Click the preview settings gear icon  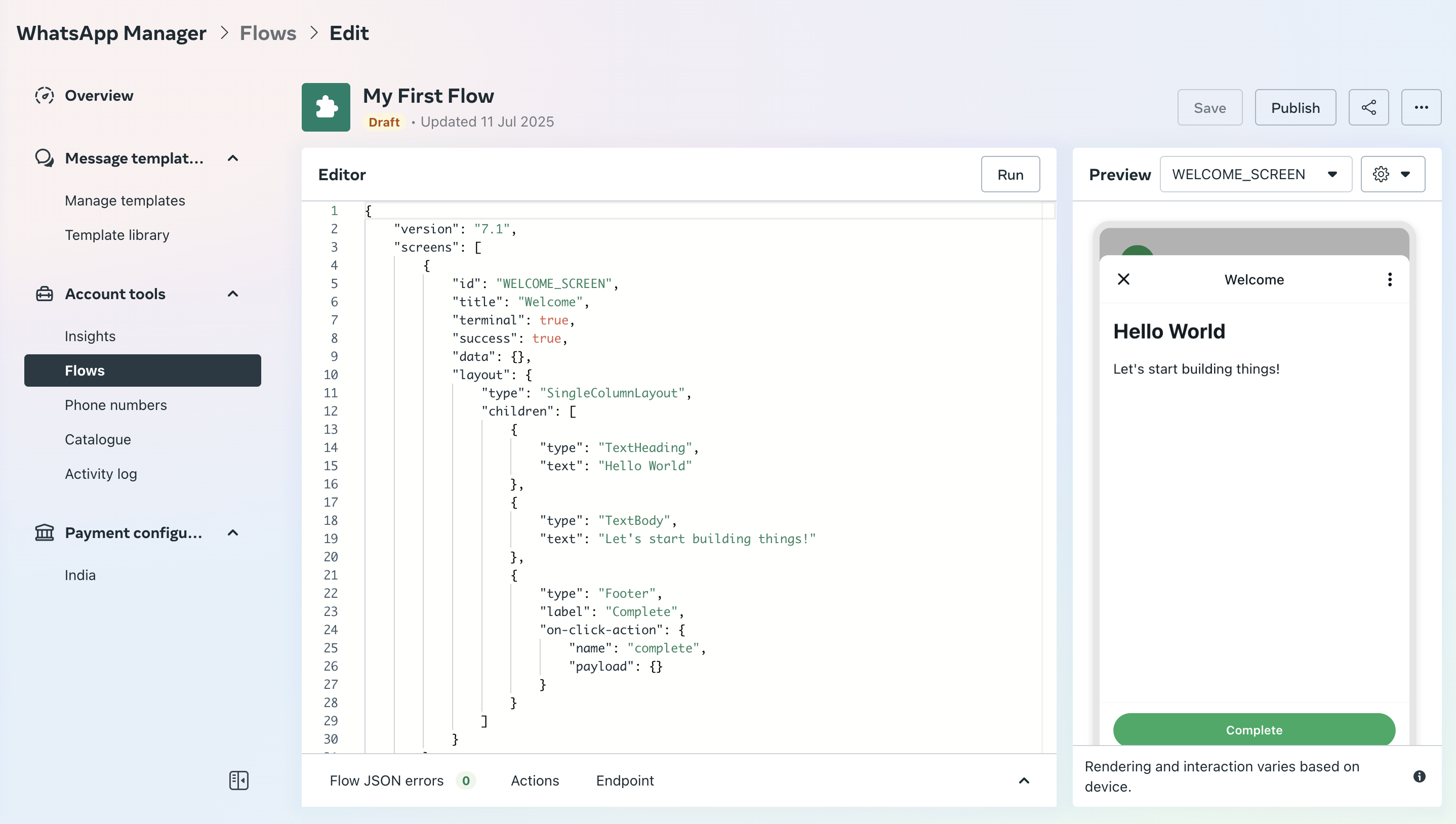pyautogui.click(x=1381, y=174)
